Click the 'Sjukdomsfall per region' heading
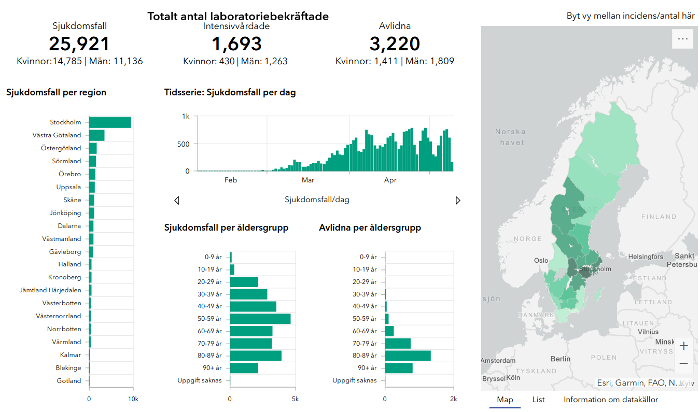 tap(56, 92)
